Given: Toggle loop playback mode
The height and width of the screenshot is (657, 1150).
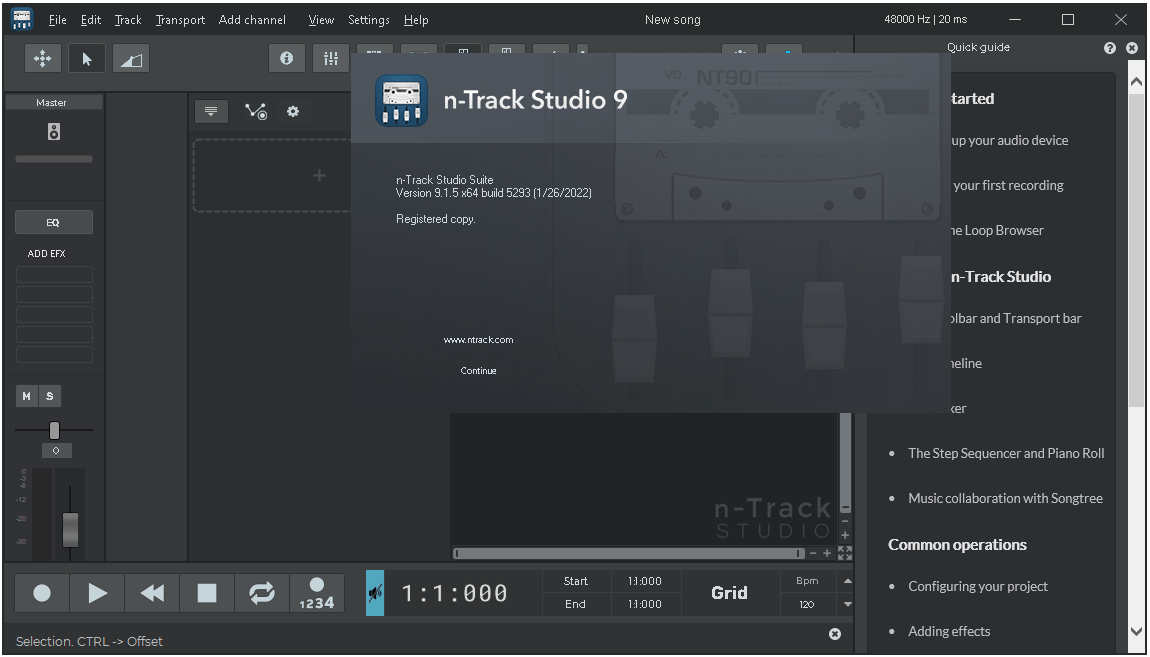Looking at the screenshot, I should click(262, 592).
